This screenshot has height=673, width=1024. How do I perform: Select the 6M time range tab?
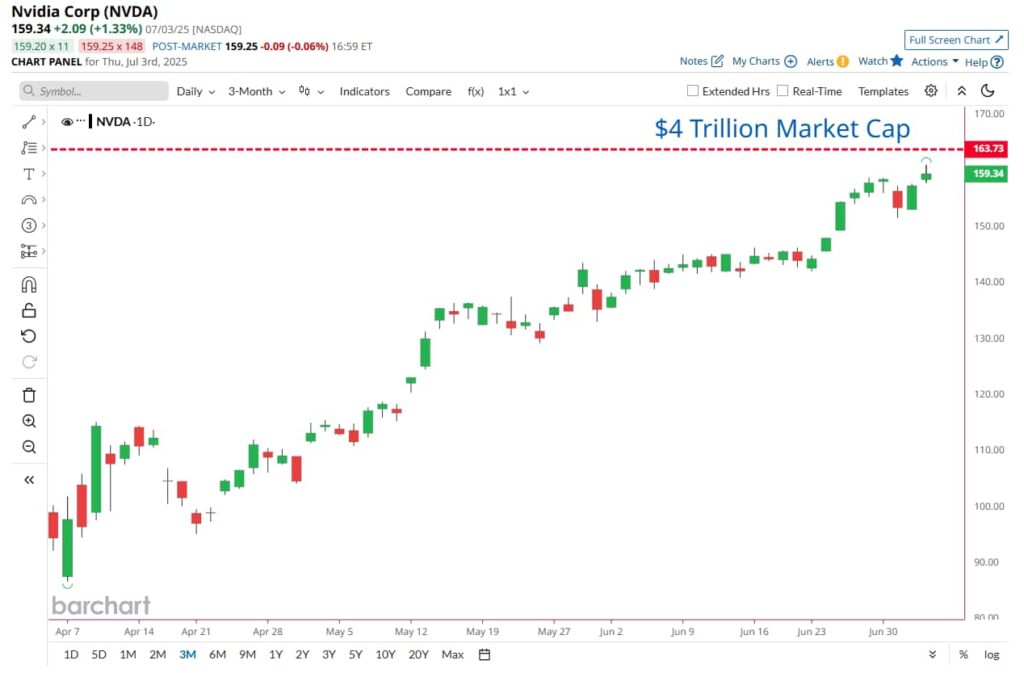tap(217, 654)
